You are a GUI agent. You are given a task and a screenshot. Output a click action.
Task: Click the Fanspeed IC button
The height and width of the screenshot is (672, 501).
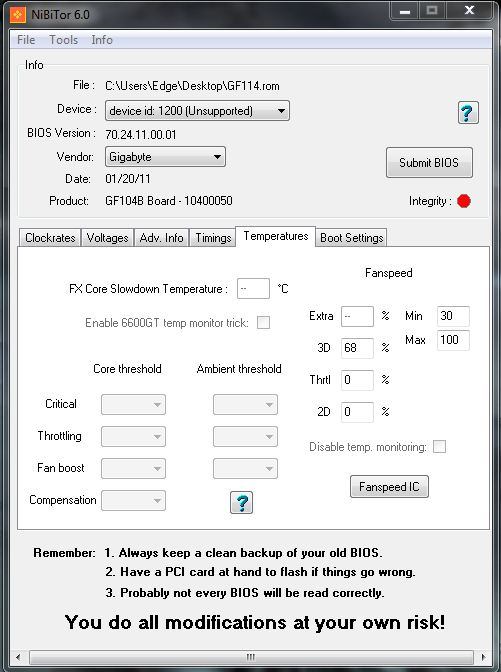coord(389,487)
